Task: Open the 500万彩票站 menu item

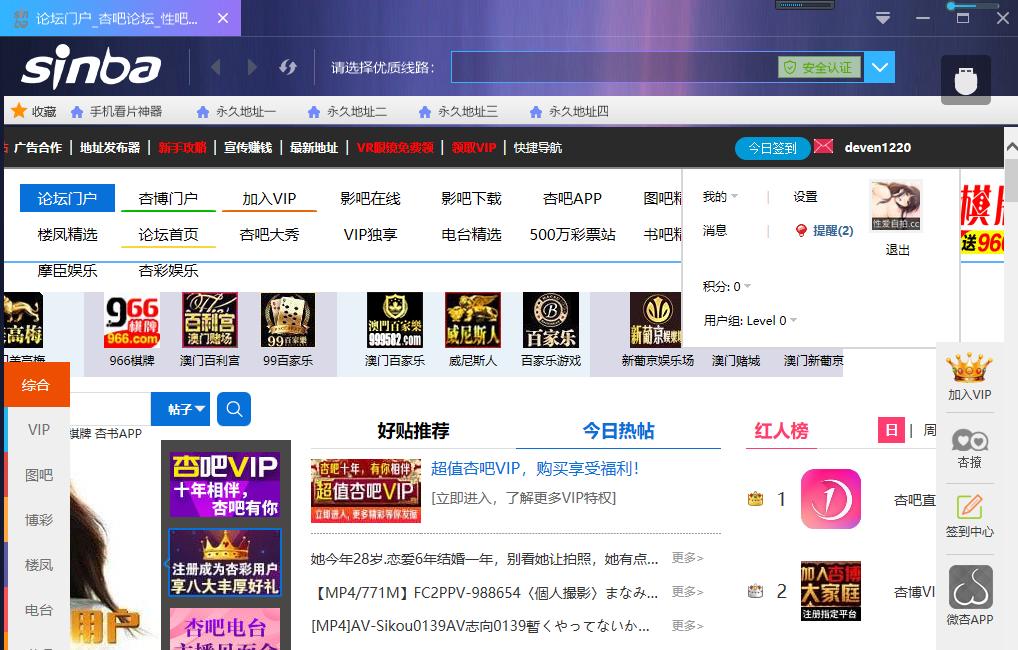Action: point(572,234)
